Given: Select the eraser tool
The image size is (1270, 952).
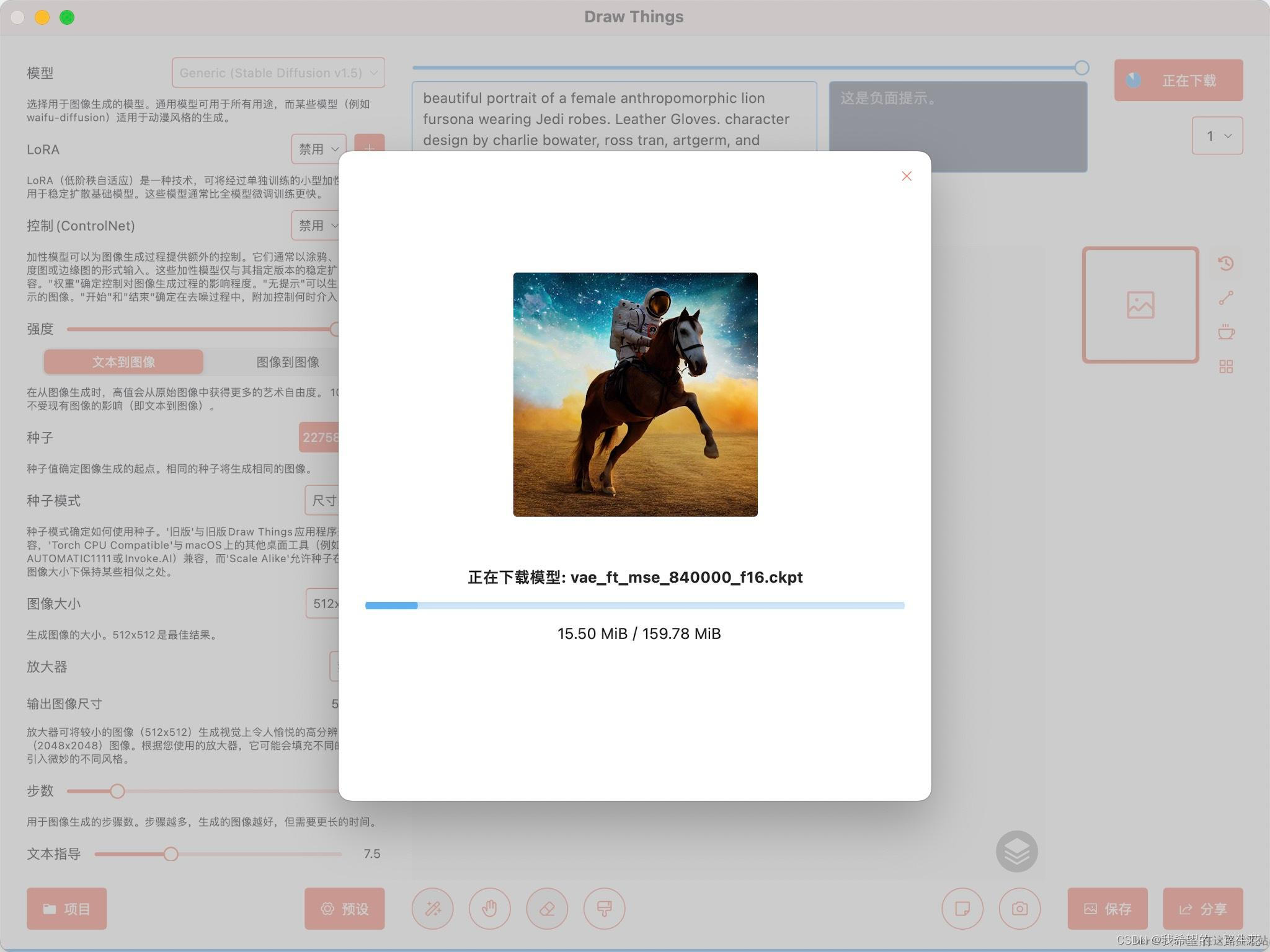Looking at the screenshot, I should (547, 909).
